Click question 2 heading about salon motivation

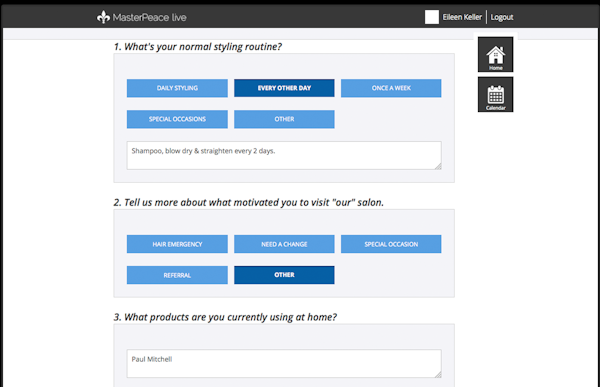click(249, 202)
